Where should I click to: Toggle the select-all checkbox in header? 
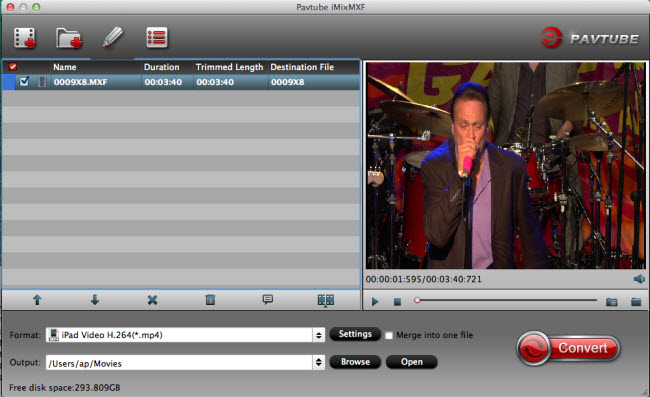[12, 67]
